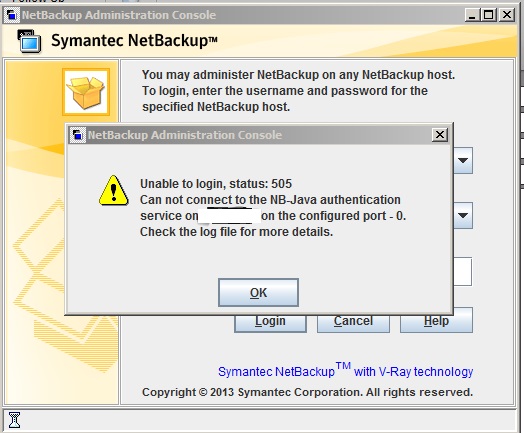Click 'You may administer NetBackup' instruction text
The height and width of the screenshot is (433, 524).
pyautogui.click(x=298, y=91)
